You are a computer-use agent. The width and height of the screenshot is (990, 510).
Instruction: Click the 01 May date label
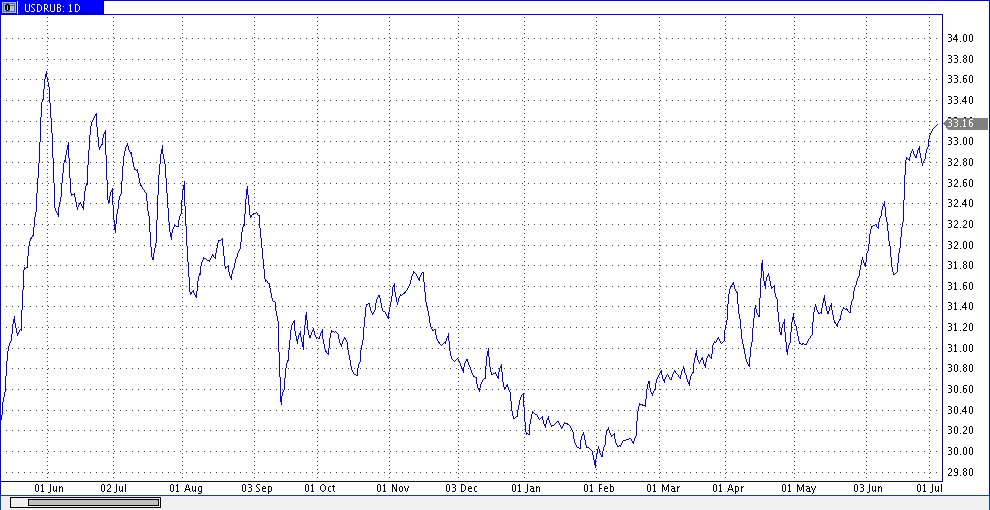click(798, 489)
